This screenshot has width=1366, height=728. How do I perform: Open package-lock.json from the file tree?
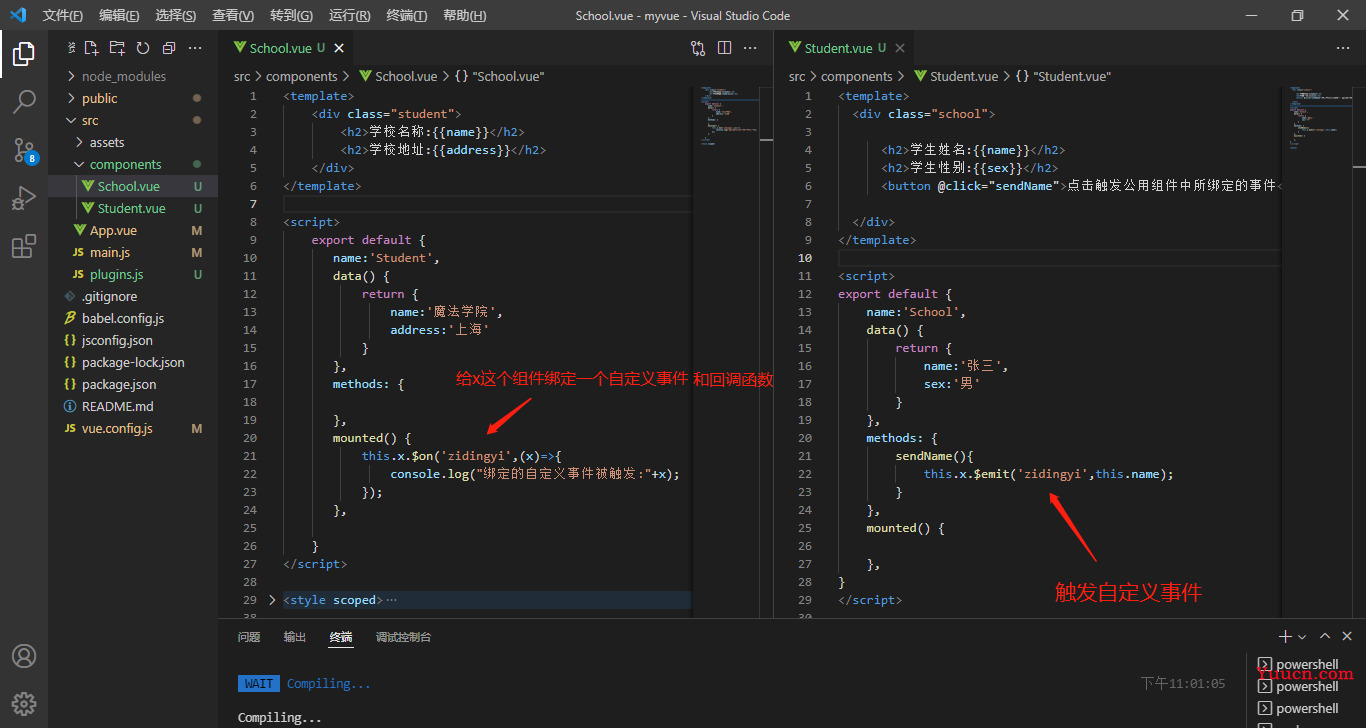[133, 362]
